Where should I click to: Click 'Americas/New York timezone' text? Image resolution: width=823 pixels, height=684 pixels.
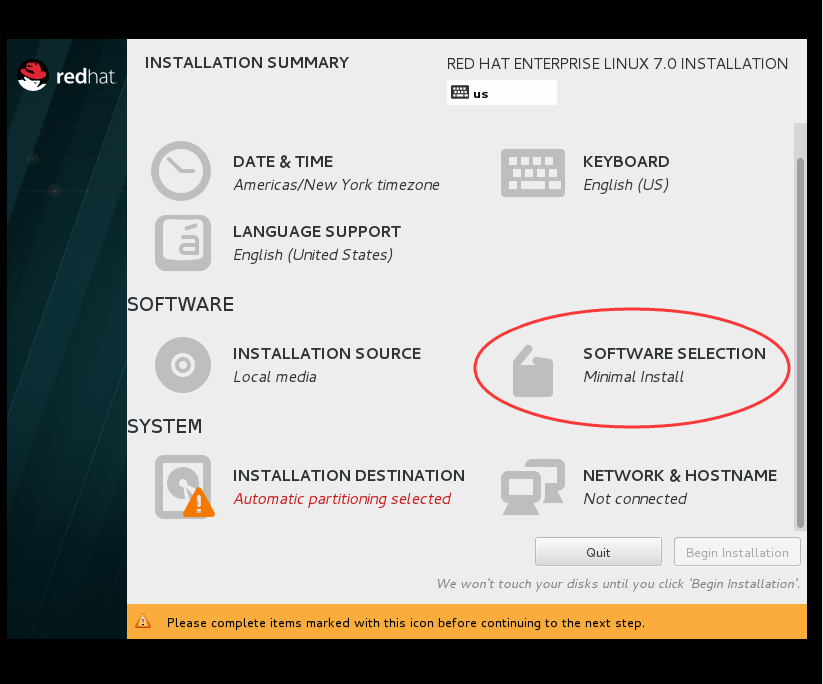(x=336, y=185)
